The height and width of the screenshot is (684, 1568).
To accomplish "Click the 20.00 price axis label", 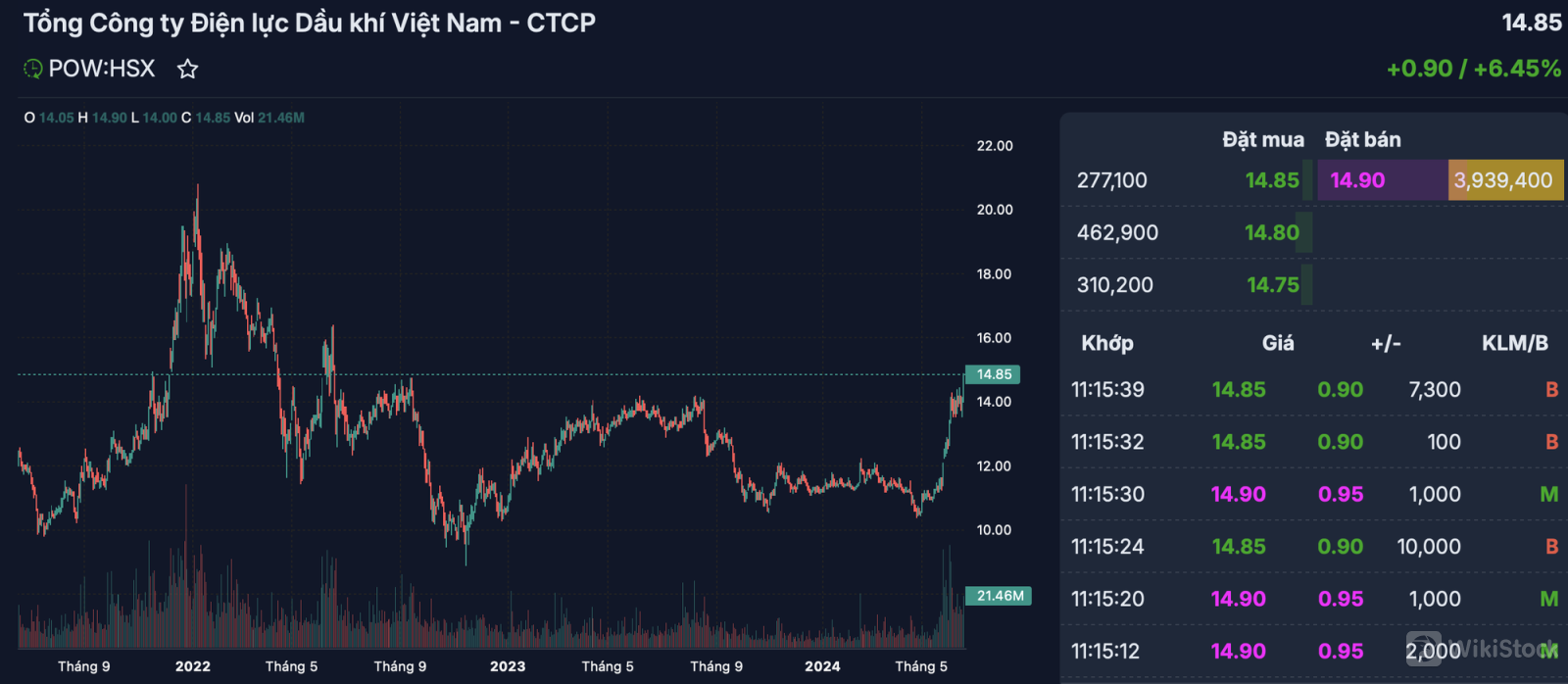I will click(x=995, y=210).
